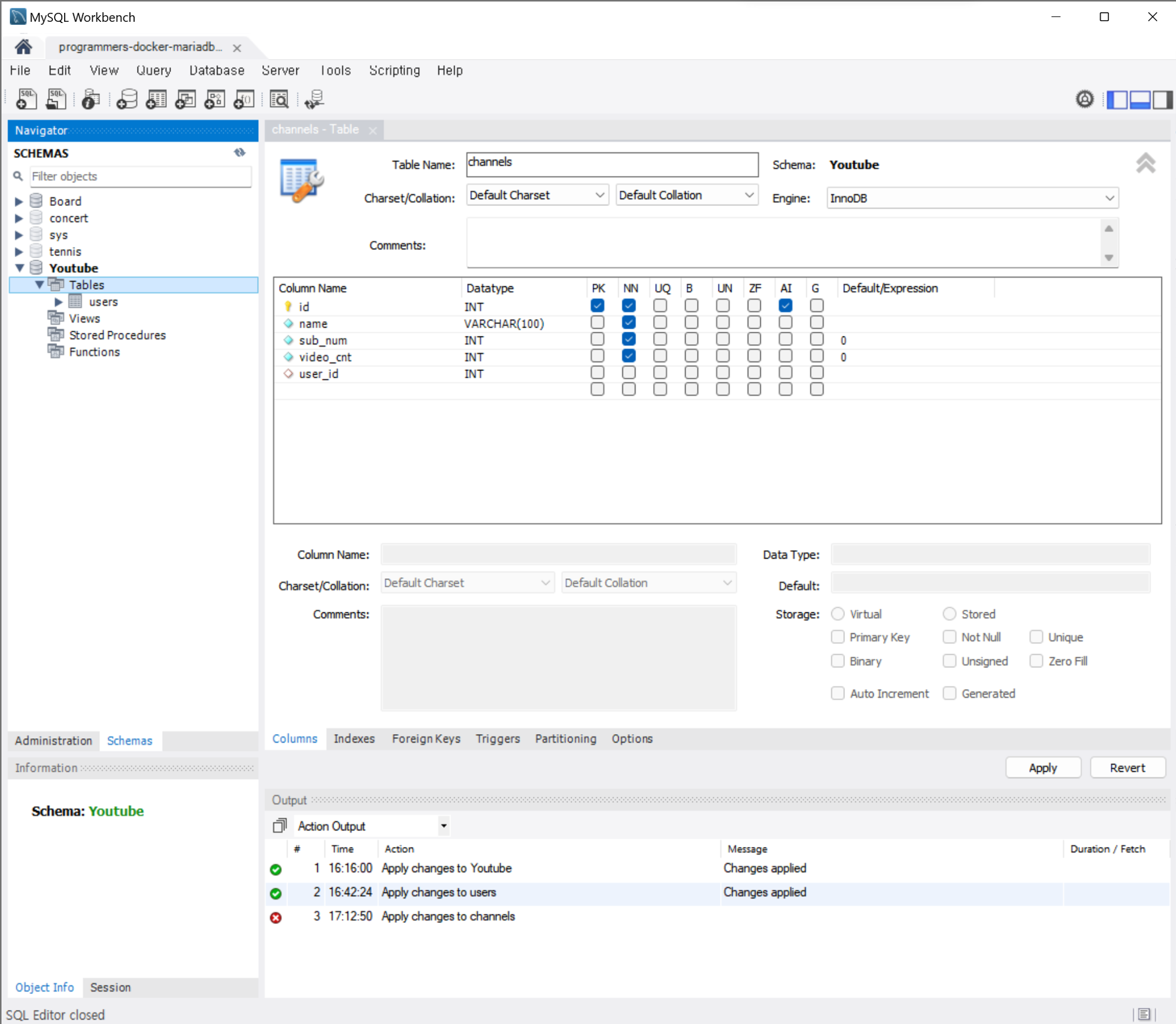This screenshot has width=1176, height=1024.
Task: Toggle UN checkbox for sub_num column
Action: pos(723,339)
